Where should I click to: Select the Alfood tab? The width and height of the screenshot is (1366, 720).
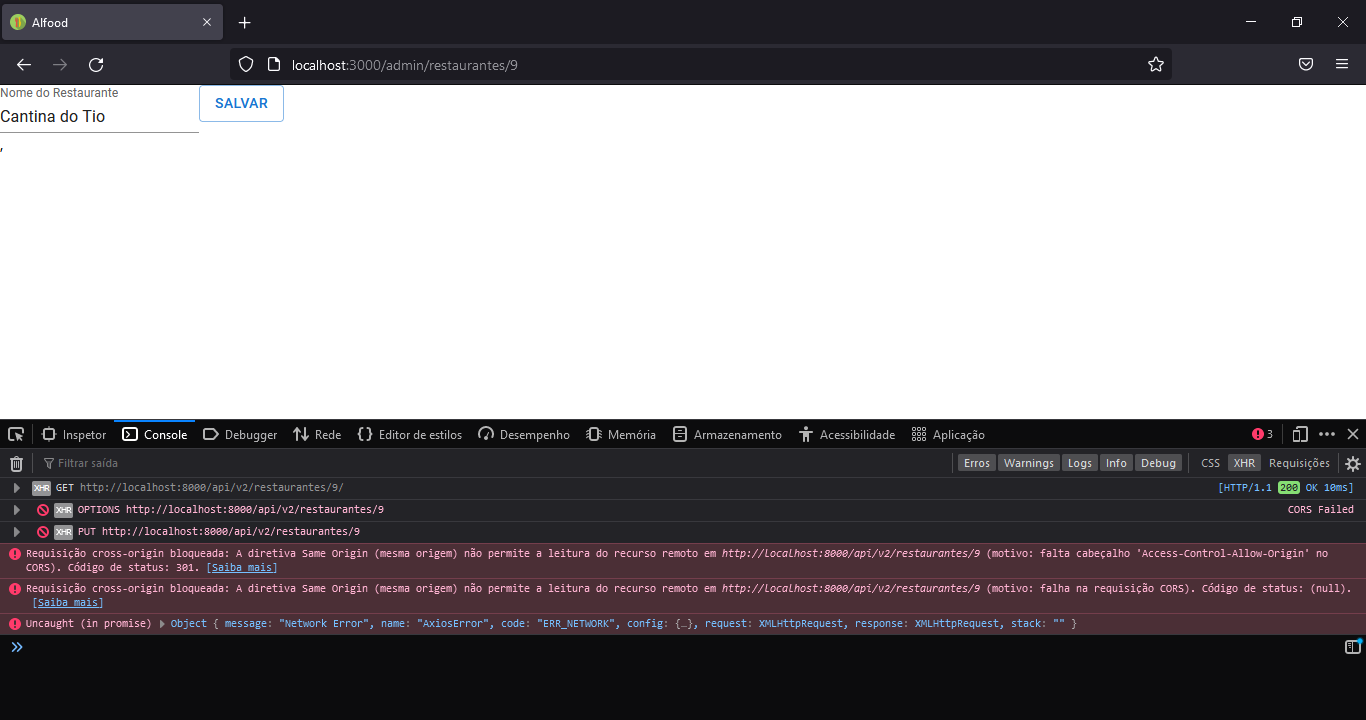point(112,22)
